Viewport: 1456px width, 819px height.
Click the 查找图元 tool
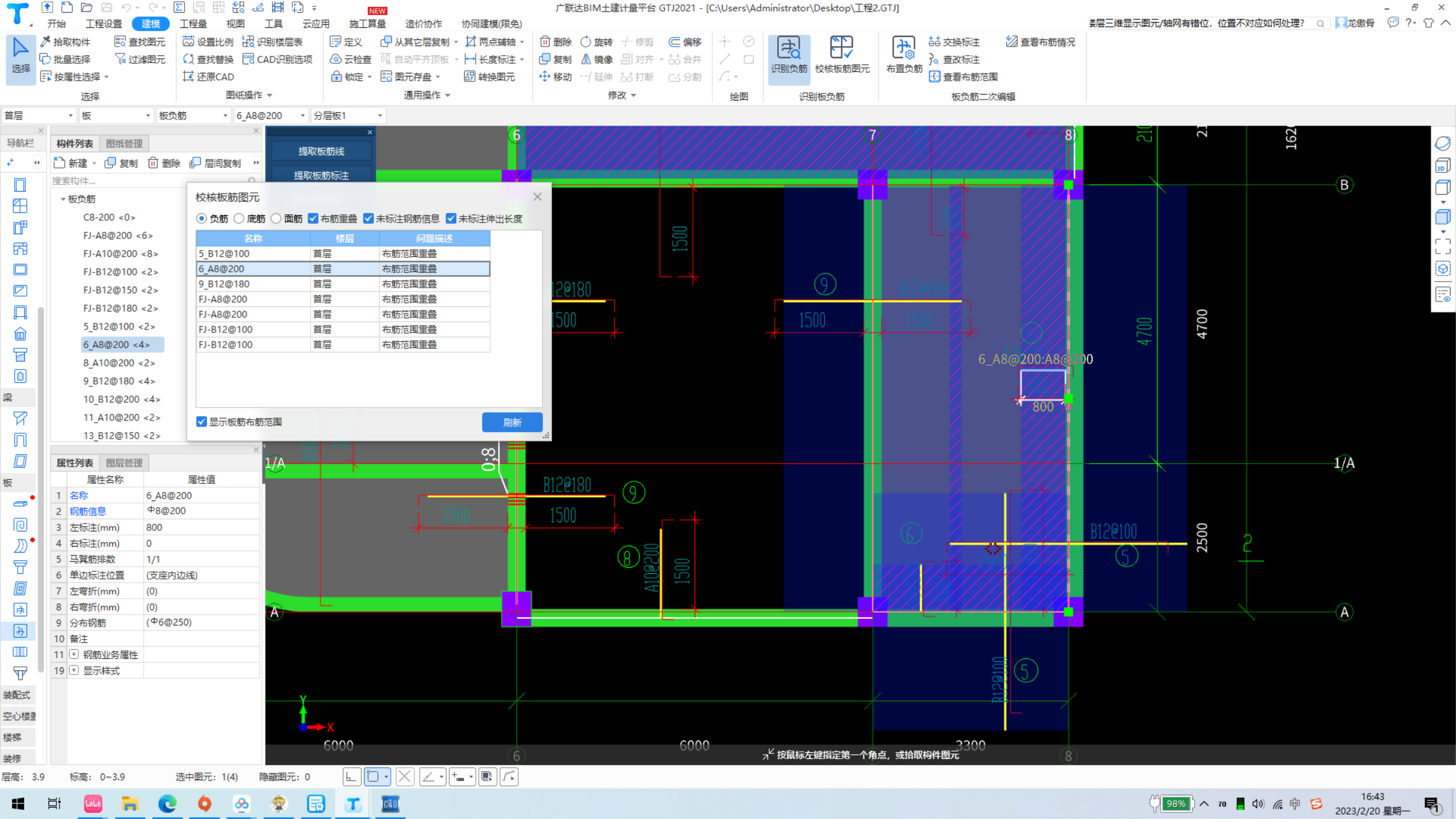tap(140, 42)
